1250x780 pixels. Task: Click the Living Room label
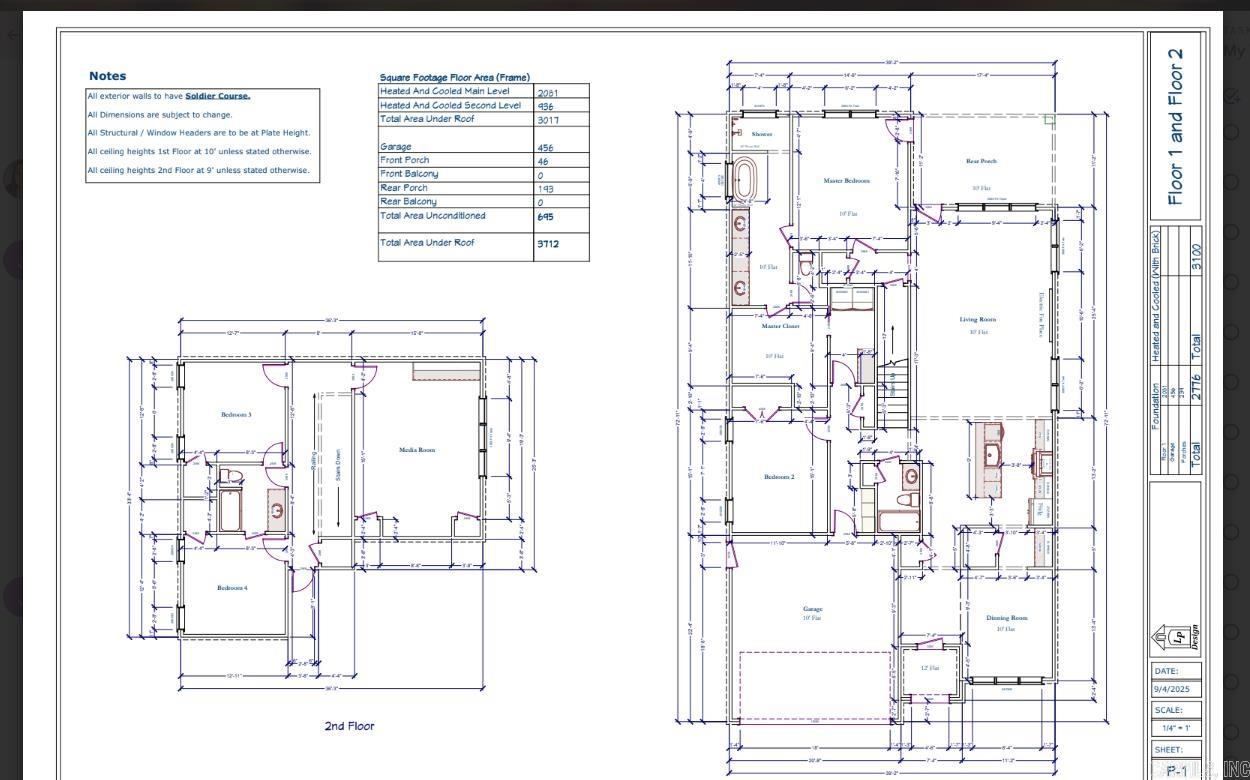click(977, 320)
